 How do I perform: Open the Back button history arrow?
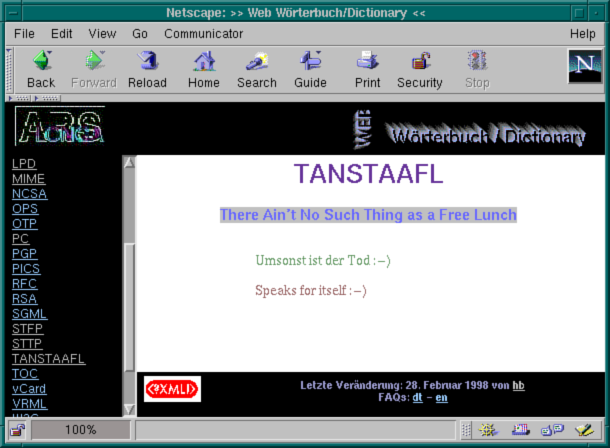click(x=50, y=52)
